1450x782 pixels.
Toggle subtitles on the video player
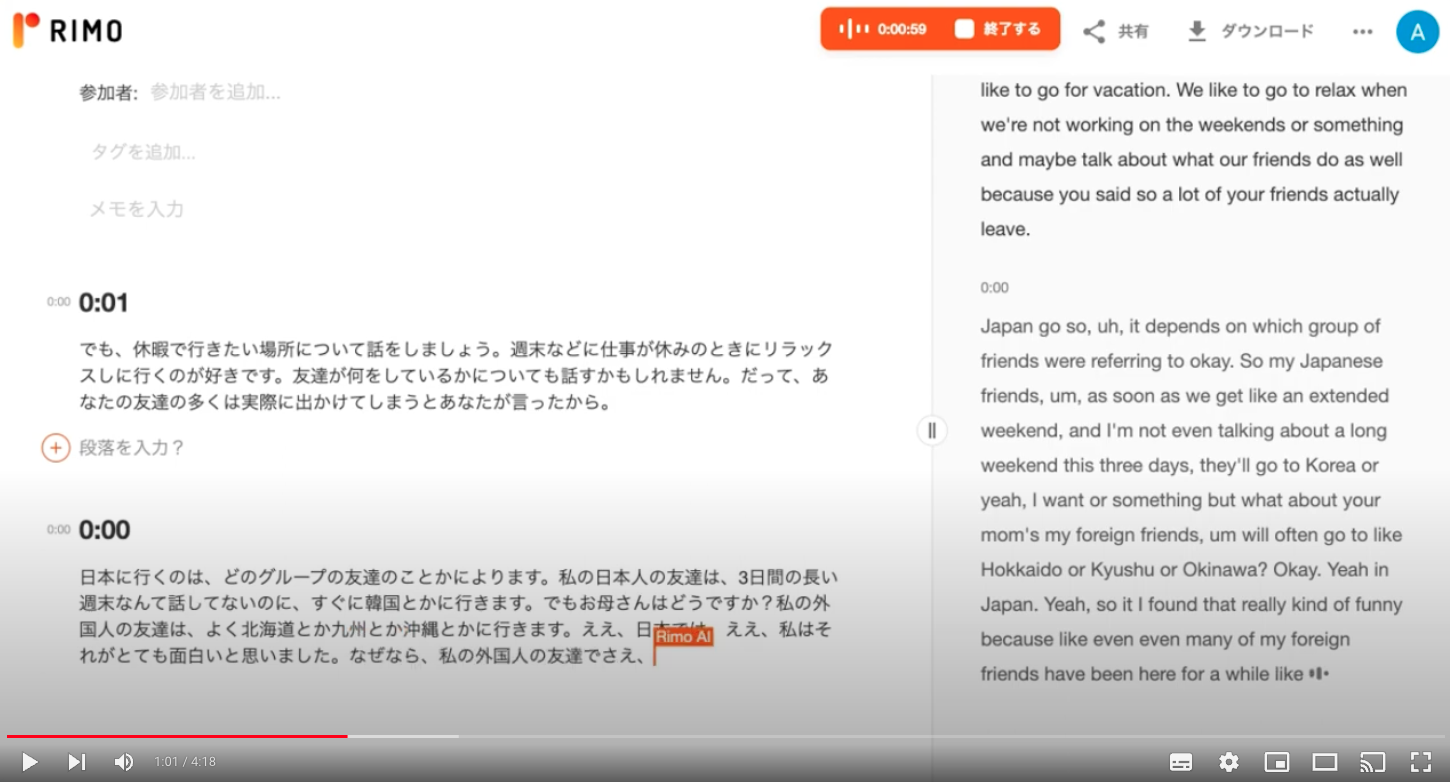click(1181, 761)
